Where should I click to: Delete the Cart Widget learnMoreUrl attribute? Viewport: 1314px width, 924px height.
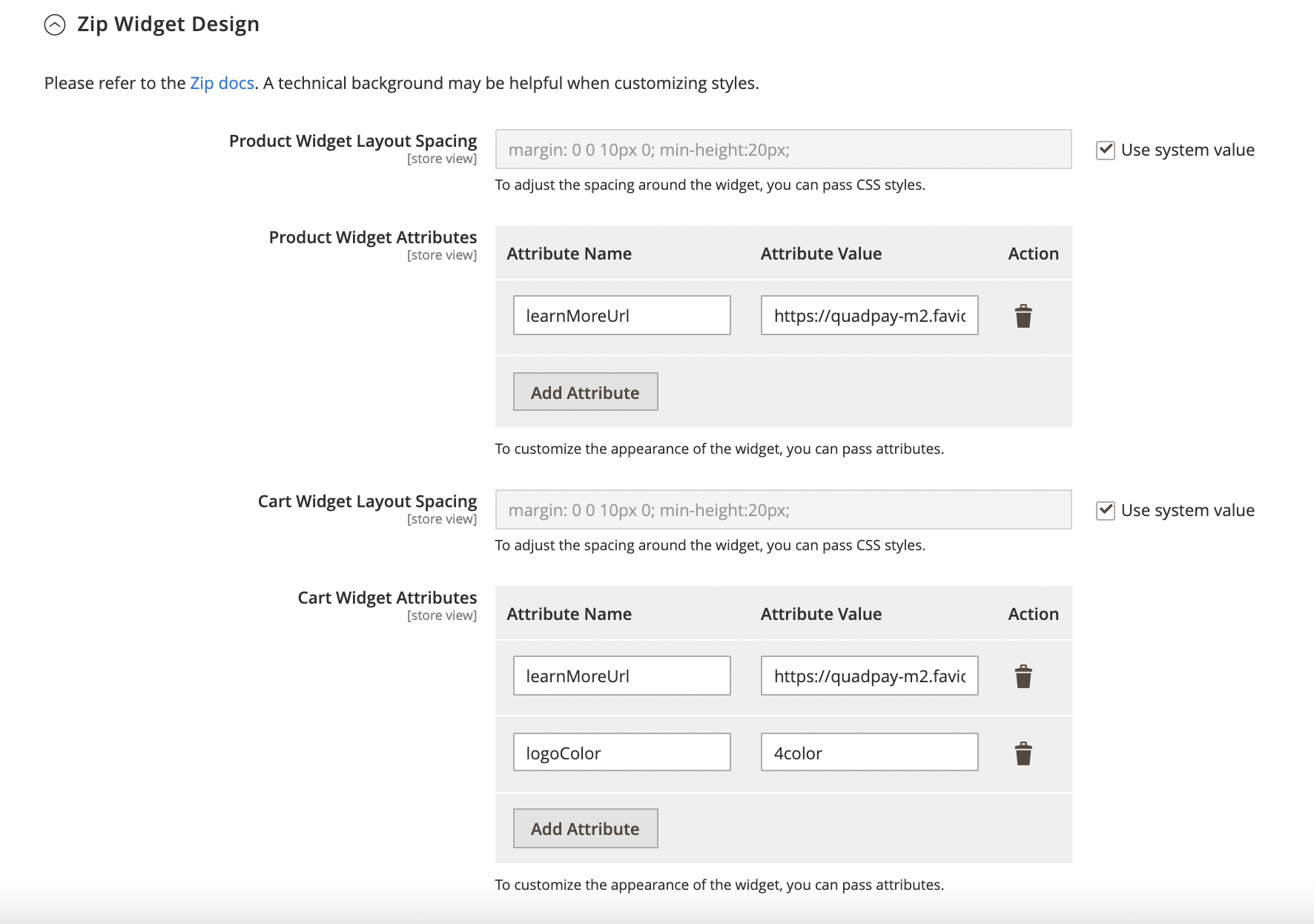pyautogui.click(x=1023, y=676)
